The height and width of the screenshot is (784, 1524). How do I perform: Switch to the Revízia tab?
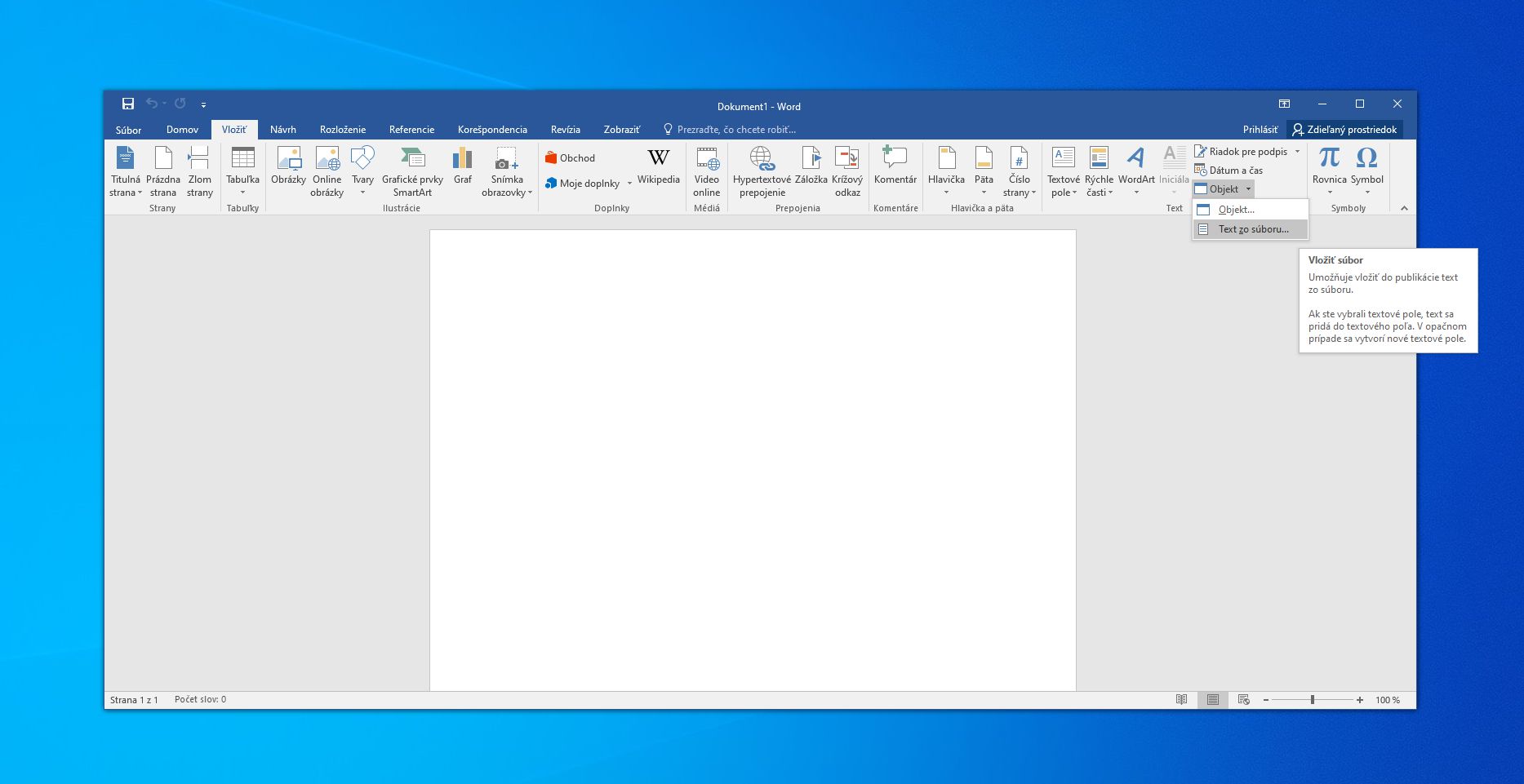(x=566, y=130)
